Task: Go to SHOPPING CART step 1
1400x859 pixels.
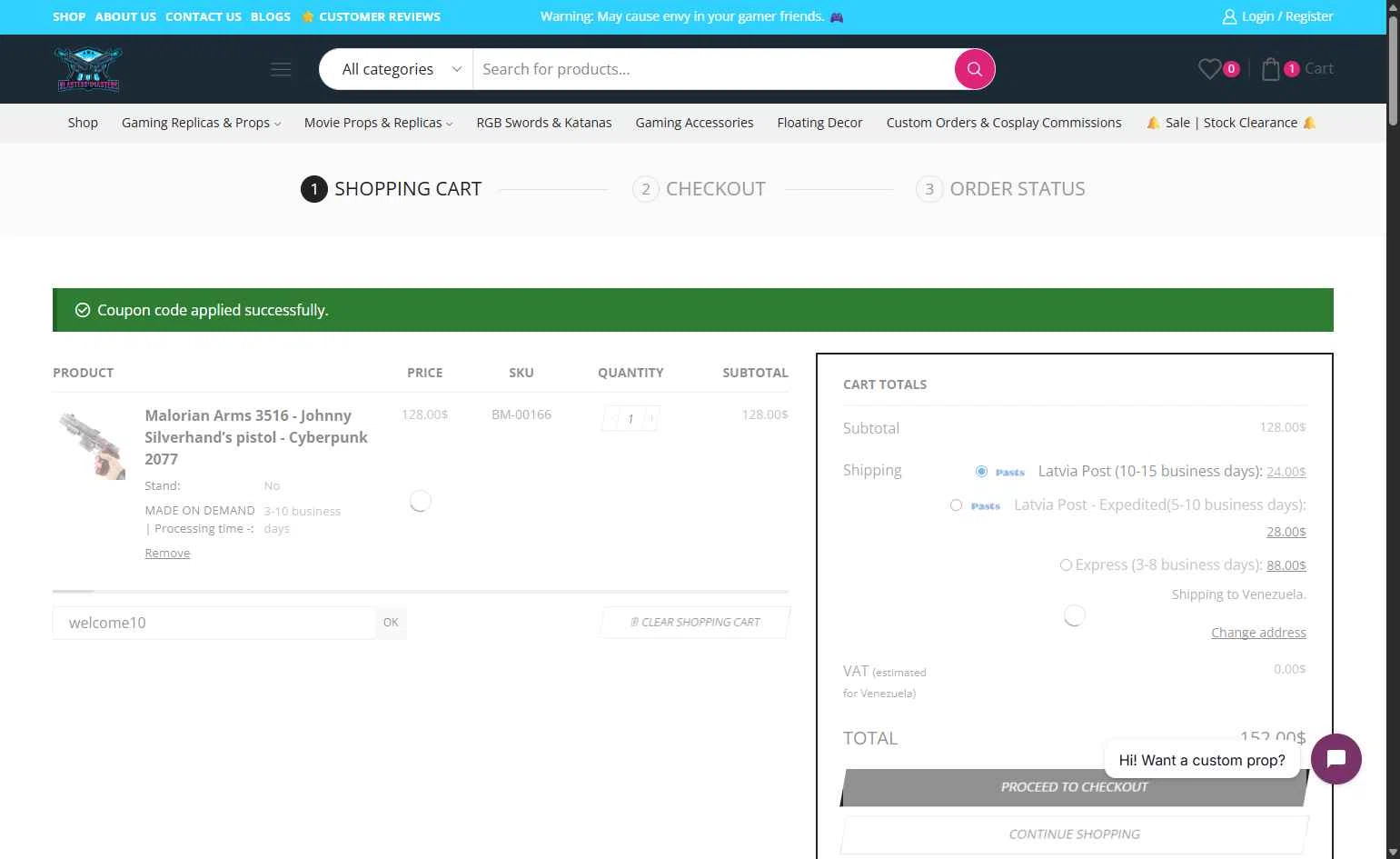Action: pyautogui.click(x=391, y=189)
